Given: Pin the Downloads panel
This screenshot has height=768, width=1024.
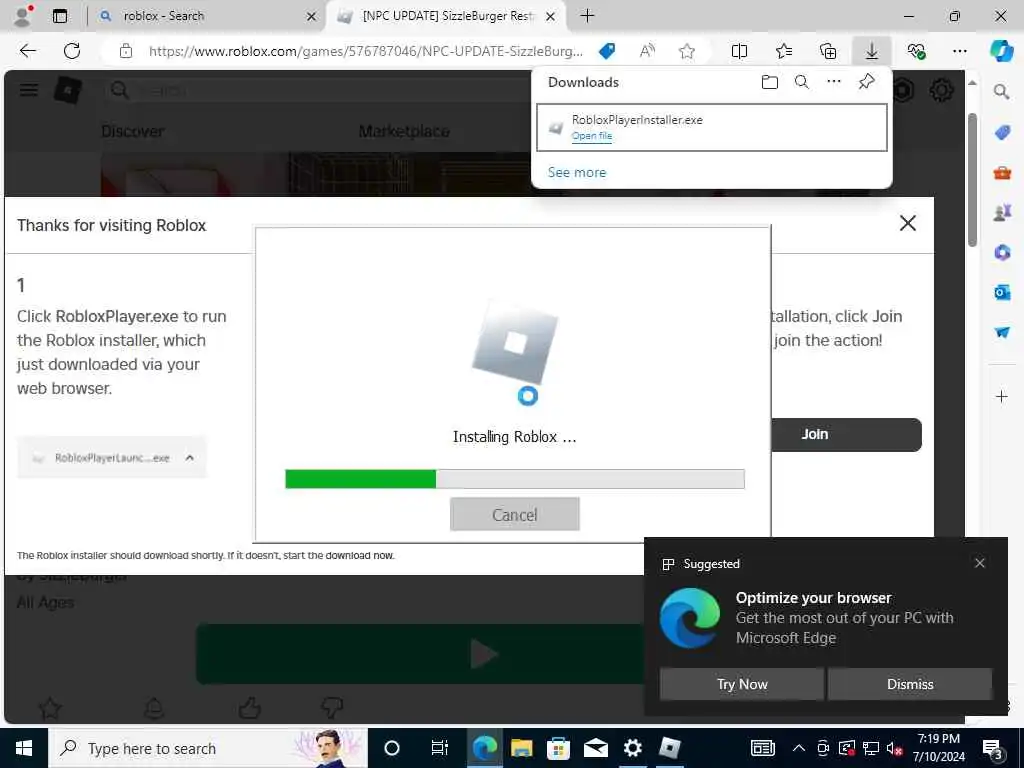Looking at the screenshot, I should (x=867, y=82).
